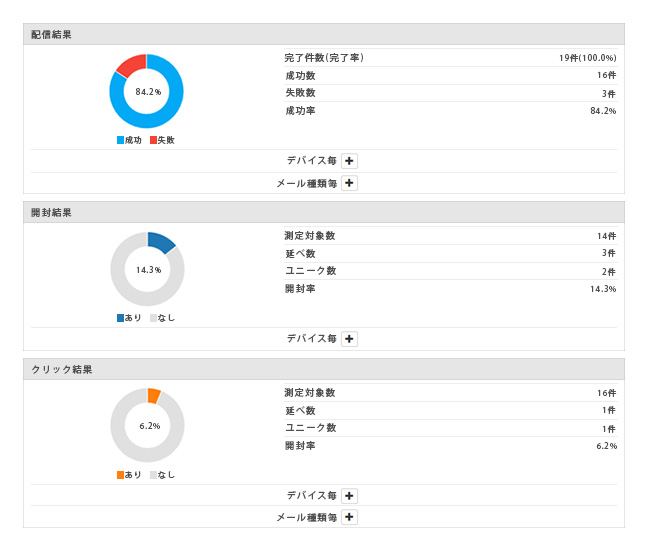
Task: Click the 6.2% click-rate donut chart center
Action: [x=148, y=425]
